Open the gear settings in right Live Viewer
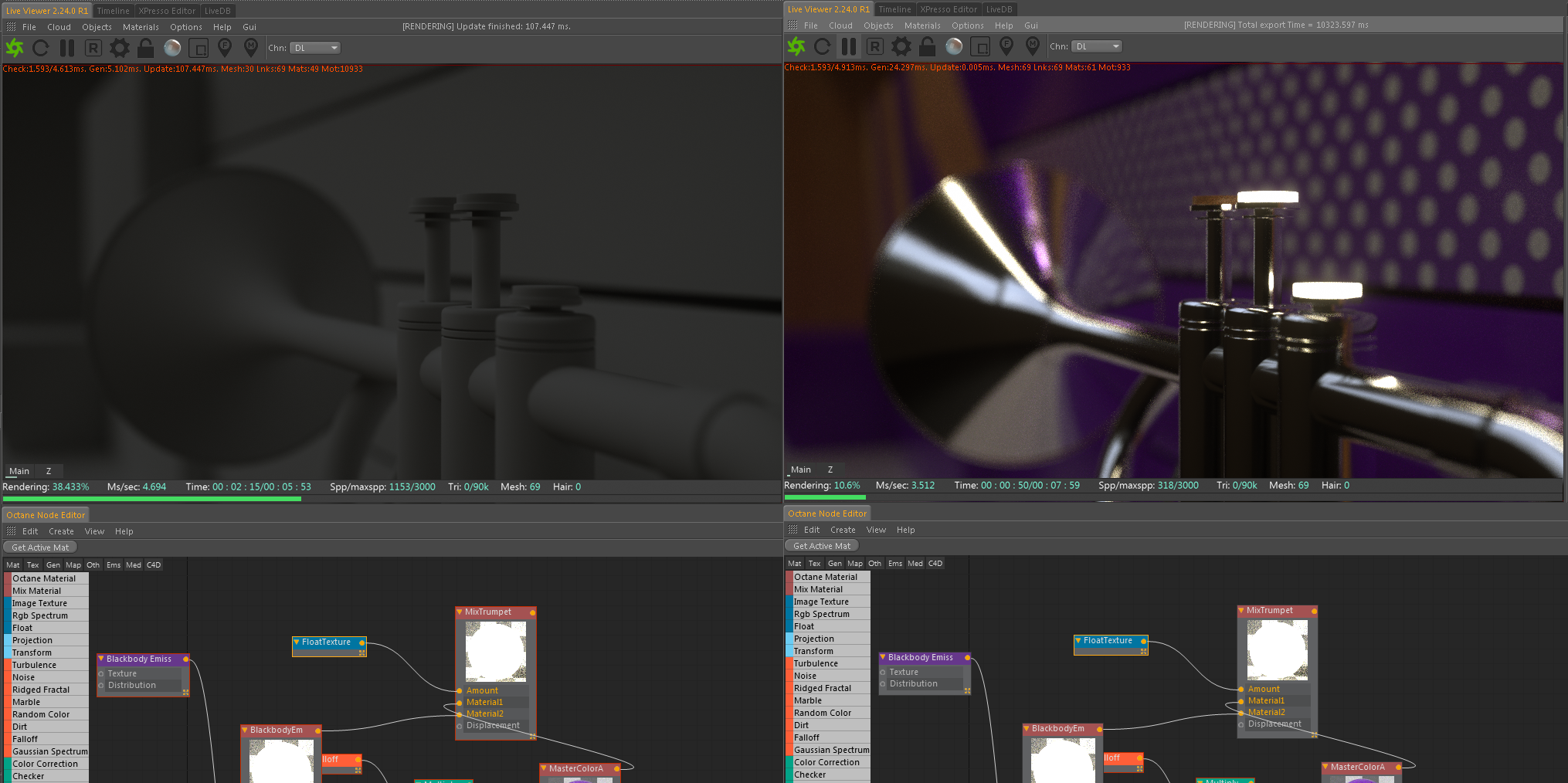The width and height of the screenshot is (1568, 783). (x=901, y=46)
